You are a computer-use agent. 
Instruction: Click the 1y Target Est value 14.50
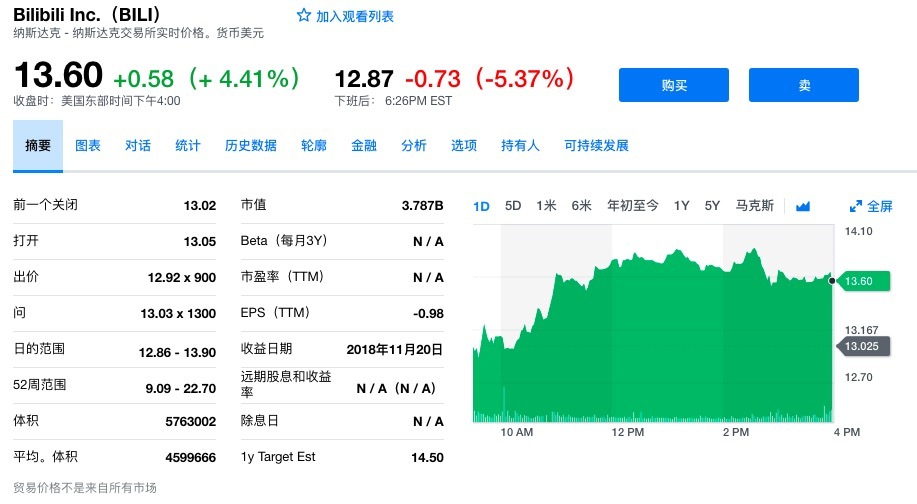pyautogui.click(x=428, y=458)
